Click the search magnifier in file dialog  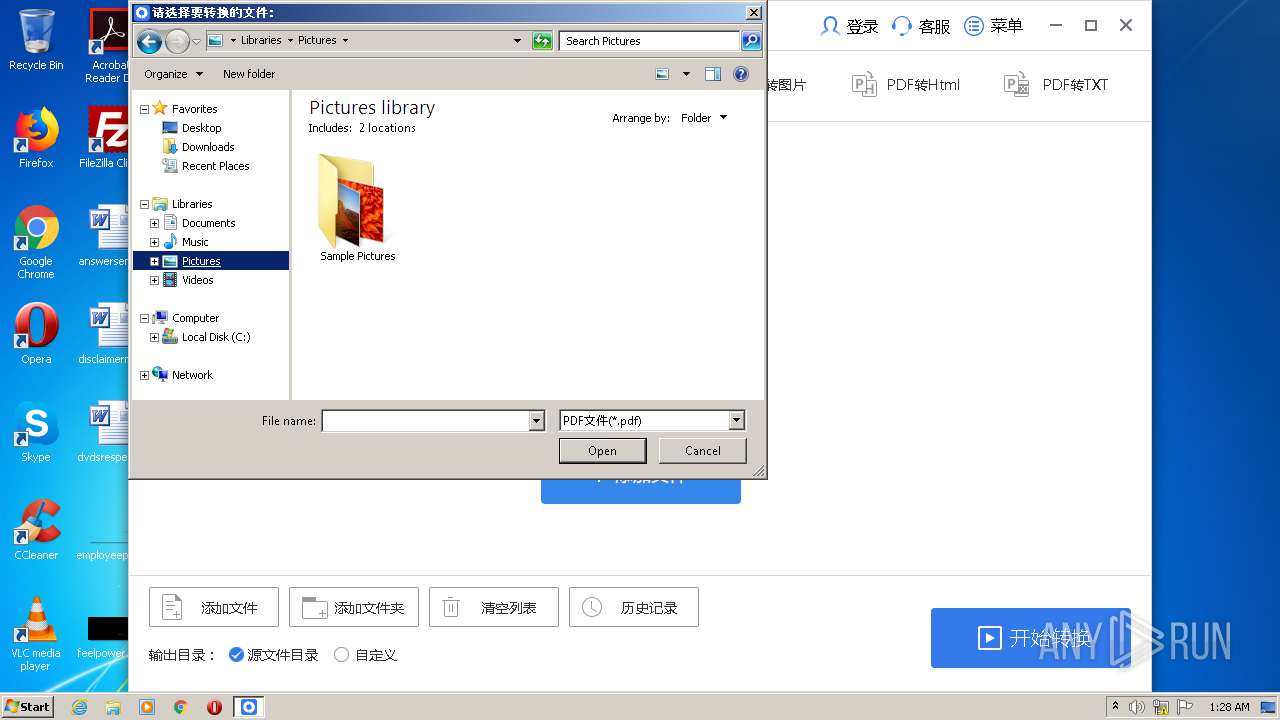(x=751, y=41)
